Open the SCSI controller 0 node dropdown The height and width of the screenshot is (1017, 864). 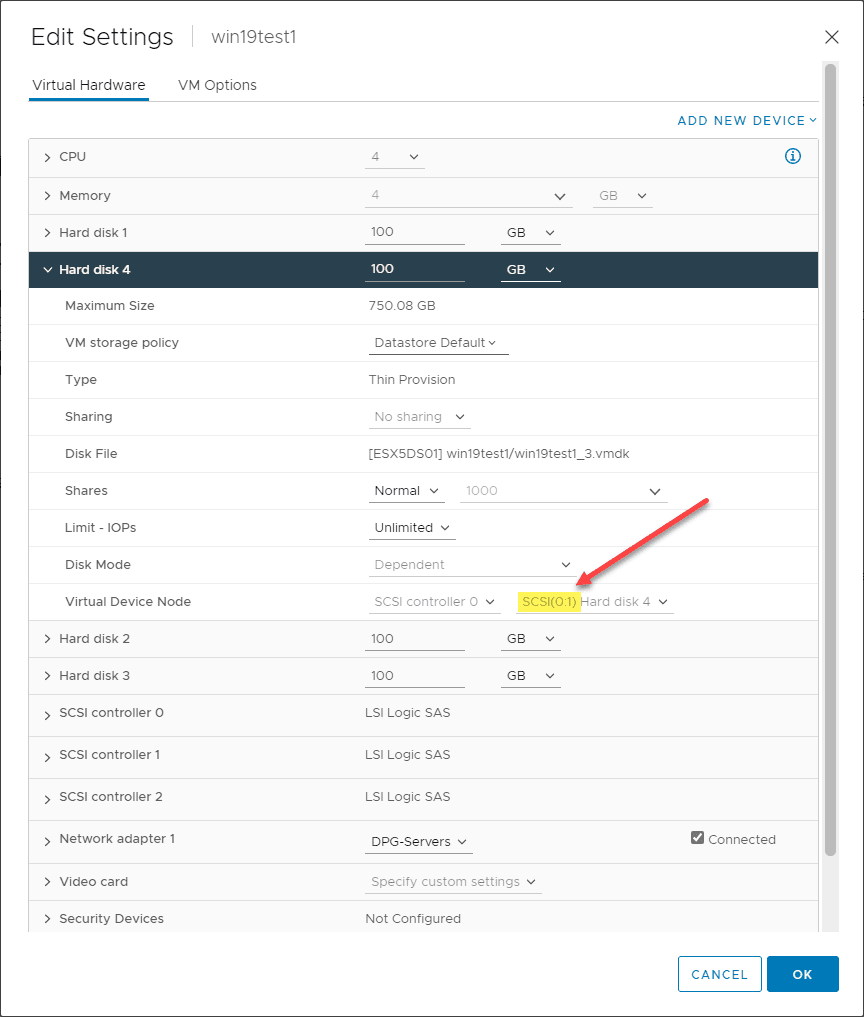[x=435, y=602]
